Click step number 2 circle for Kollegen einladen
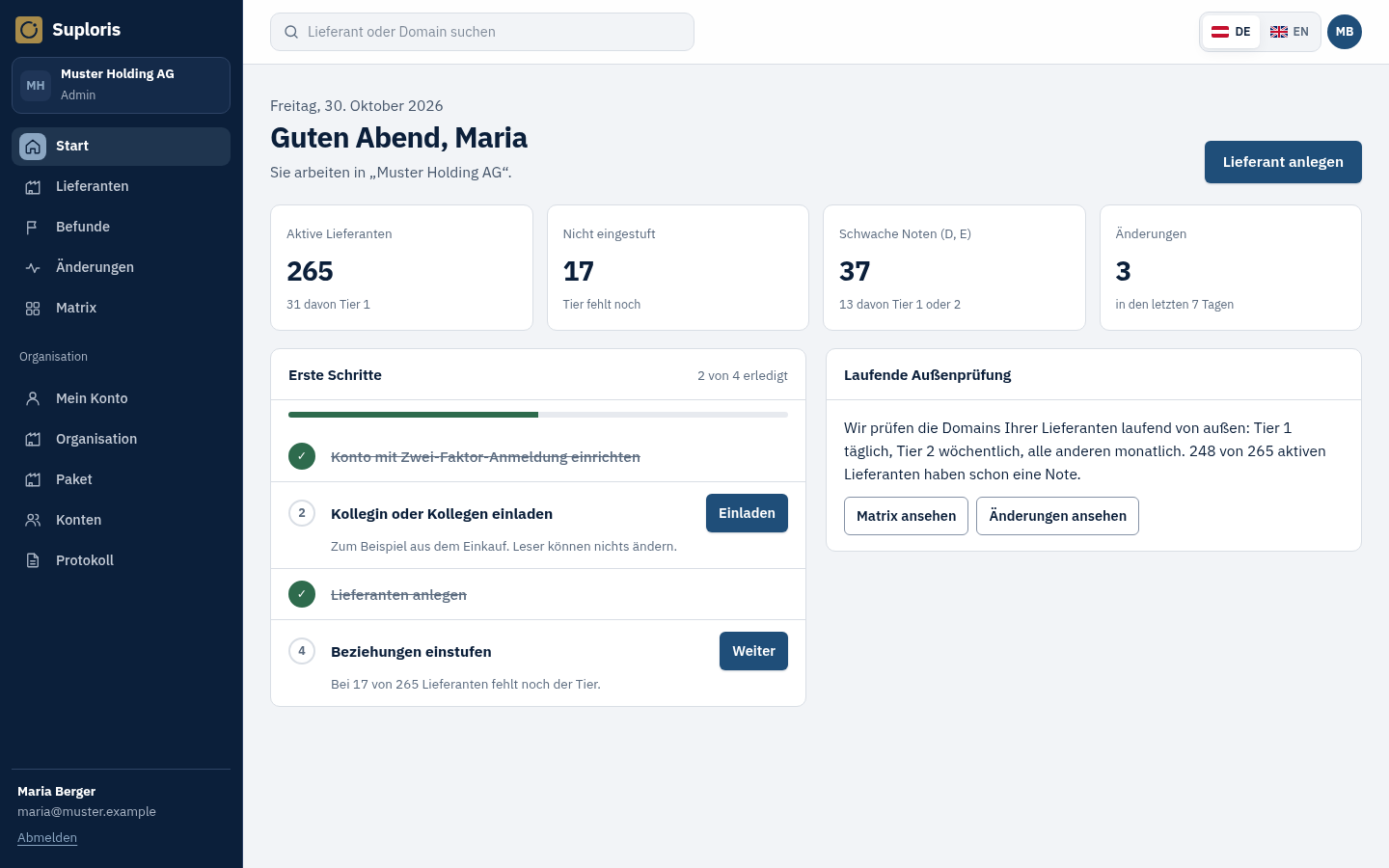 pos(302,513)
